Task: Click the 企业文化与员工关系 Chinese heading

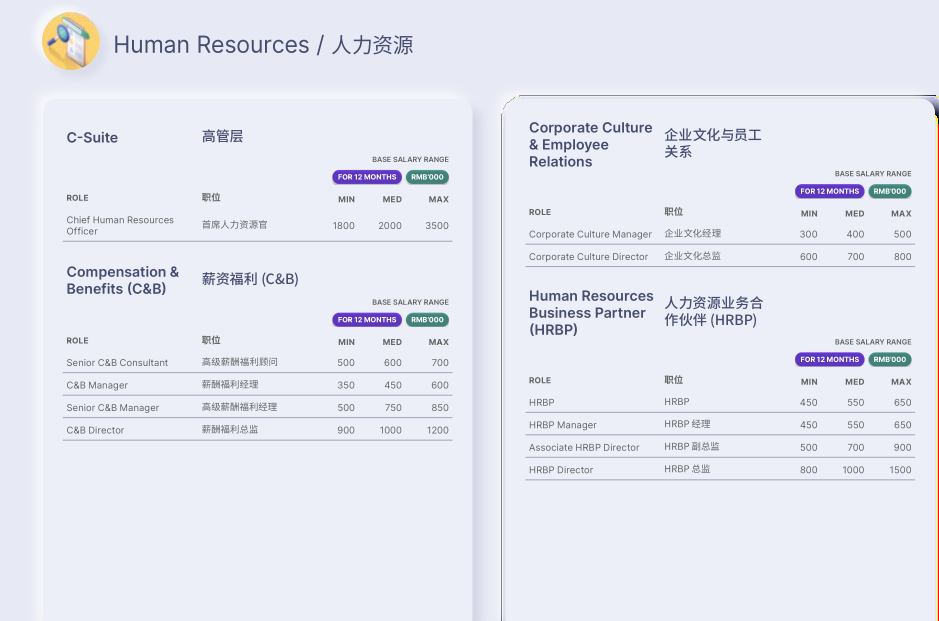Action: click(x=713, y=143)
